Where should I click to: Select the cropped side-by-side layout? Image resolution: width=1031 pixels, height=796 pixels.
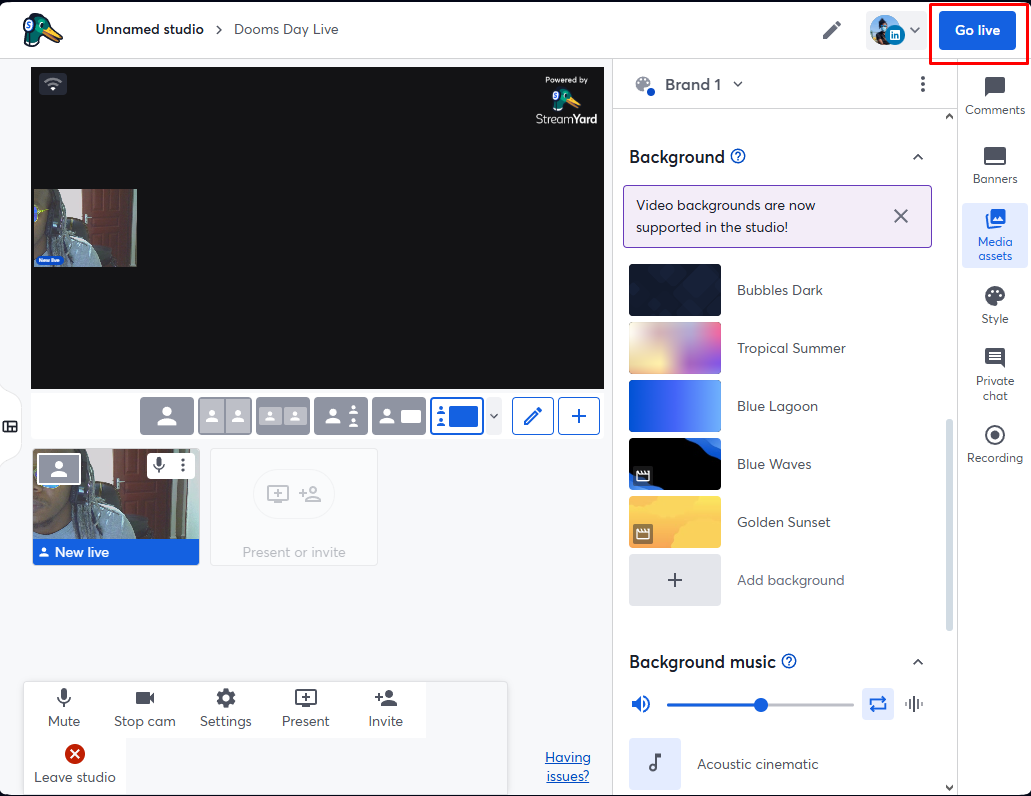tap(225, 416)
